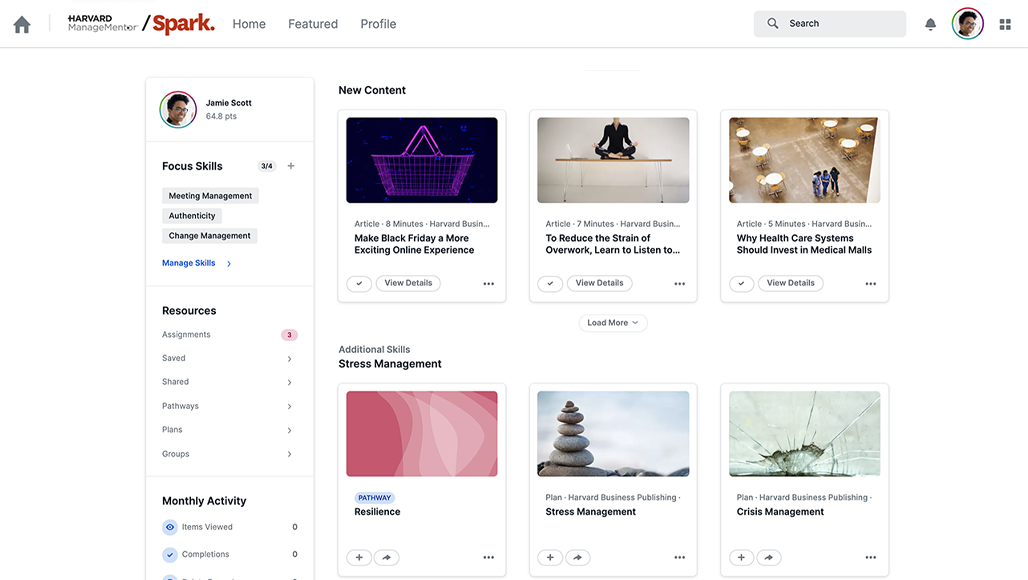Click the Items Viewed eye icon
The width and height of the screenshot is (1028, 580).
(170, 527)
